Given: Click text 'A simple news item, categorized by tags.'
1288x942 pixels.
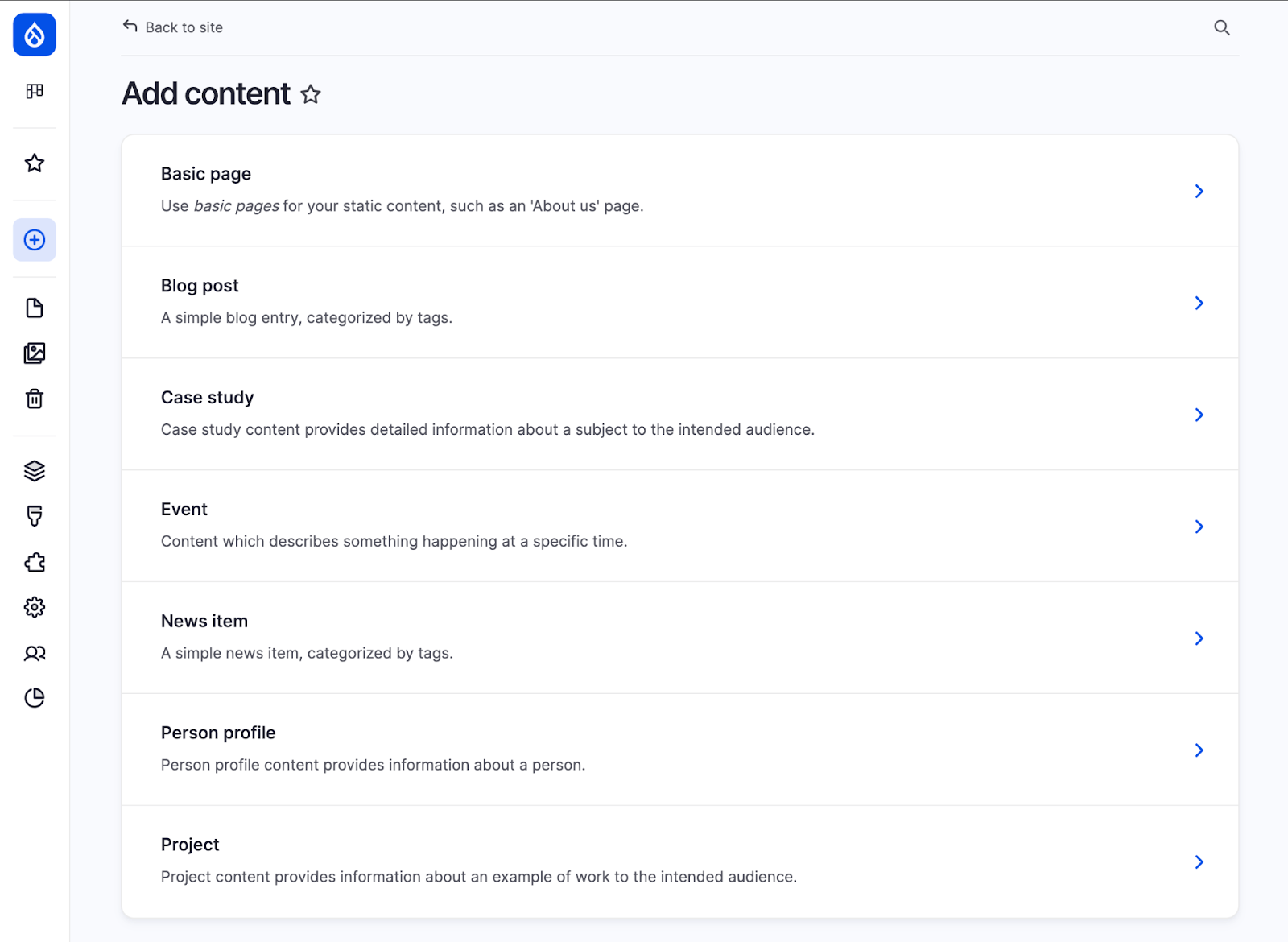Looking at the screenshot, I should tap(307, 654).
